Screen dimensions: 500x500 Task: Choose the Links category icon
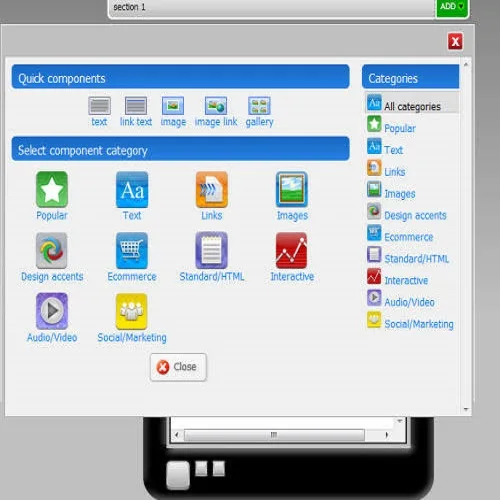click(x=212, y=189)
